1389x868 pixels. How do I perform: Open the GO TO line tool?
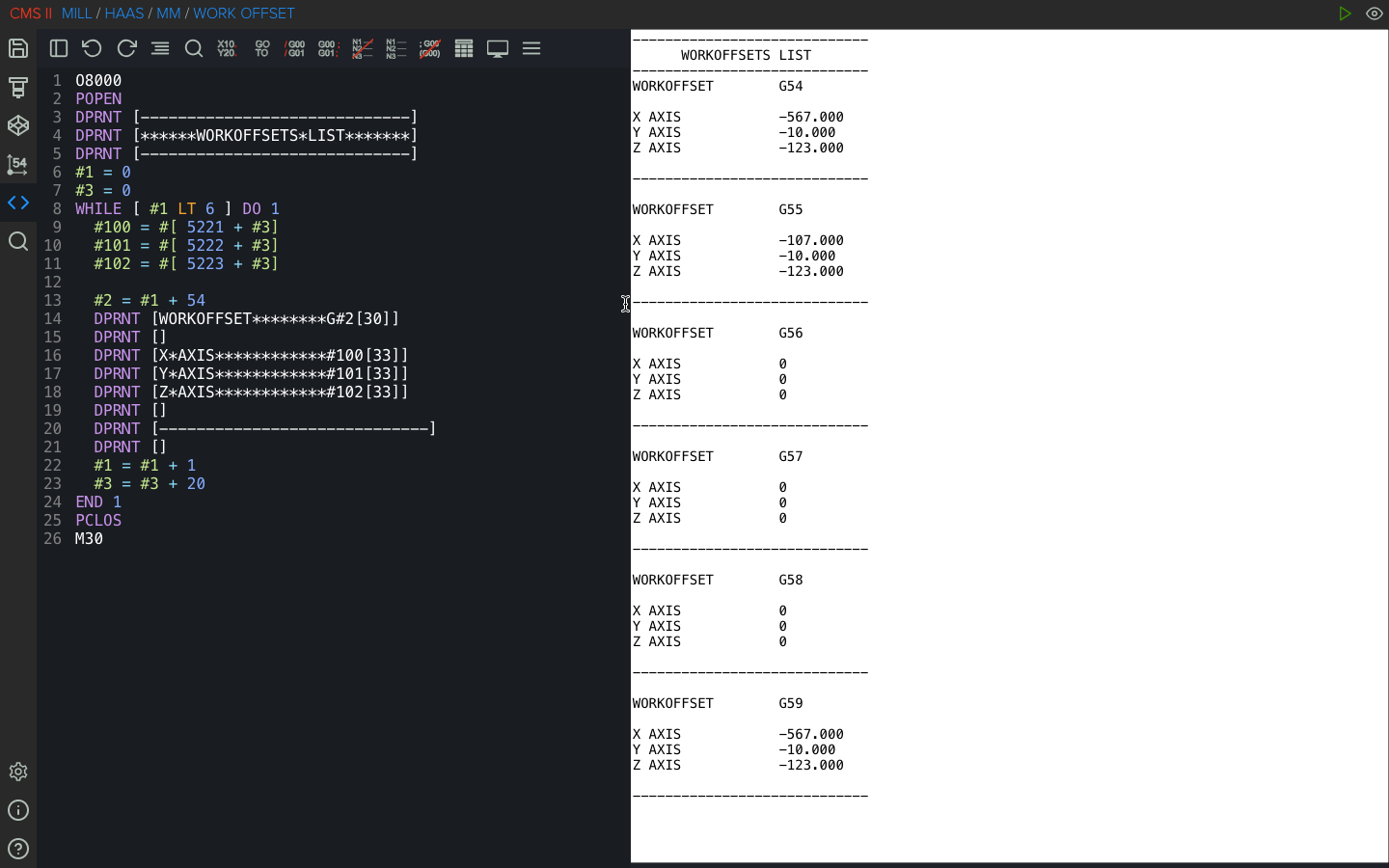click(261, 48)
